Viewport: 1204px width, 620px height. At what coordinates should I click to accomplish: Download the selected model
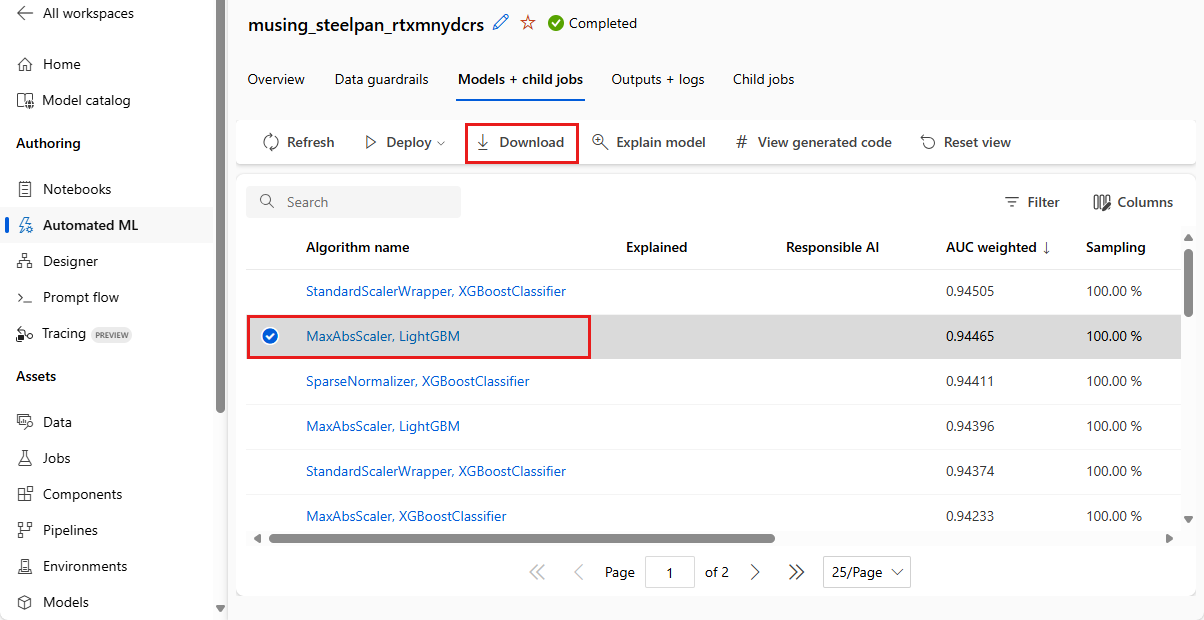521,142
